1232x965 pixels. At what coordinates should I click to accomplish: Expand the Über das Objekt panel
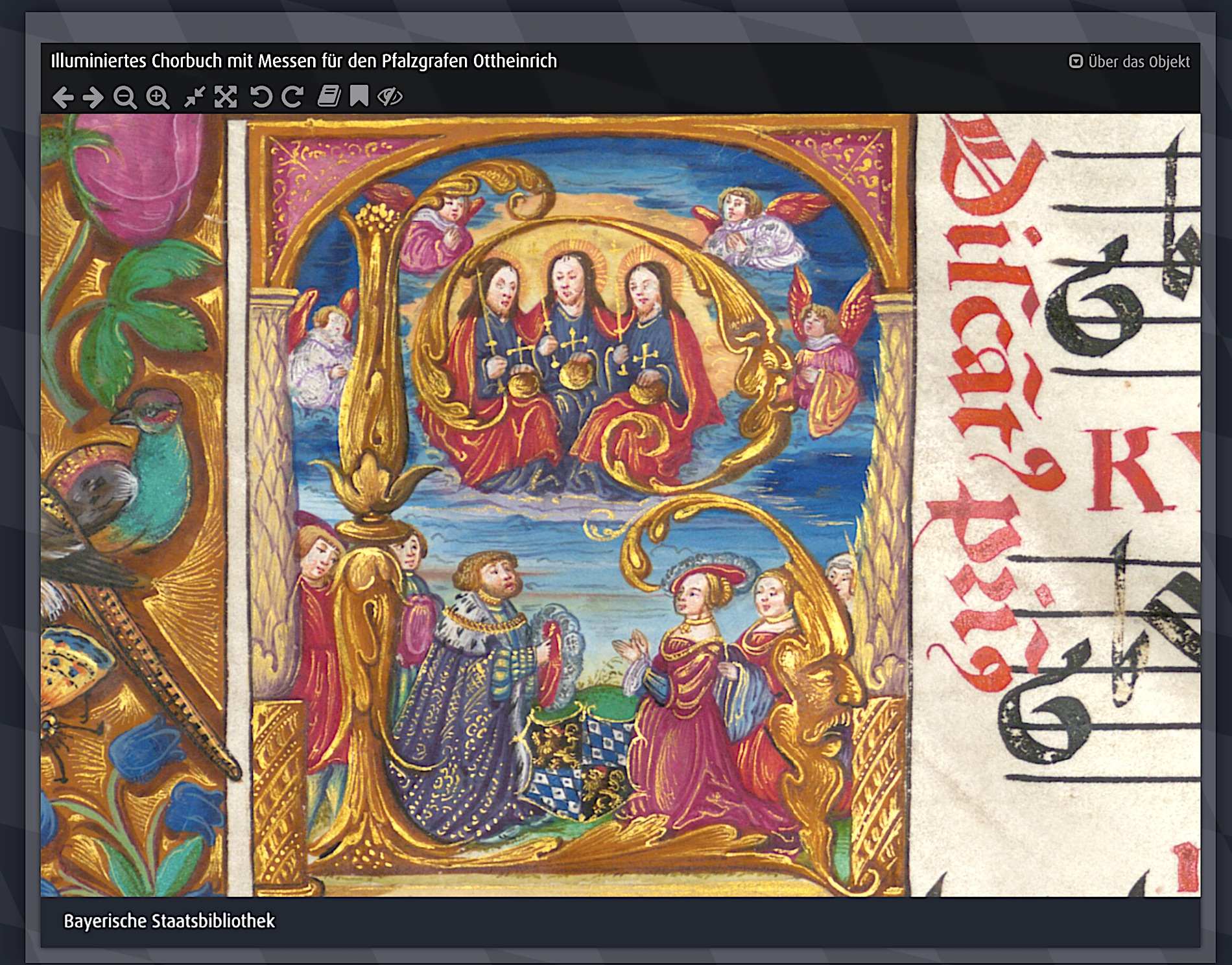1129,62
